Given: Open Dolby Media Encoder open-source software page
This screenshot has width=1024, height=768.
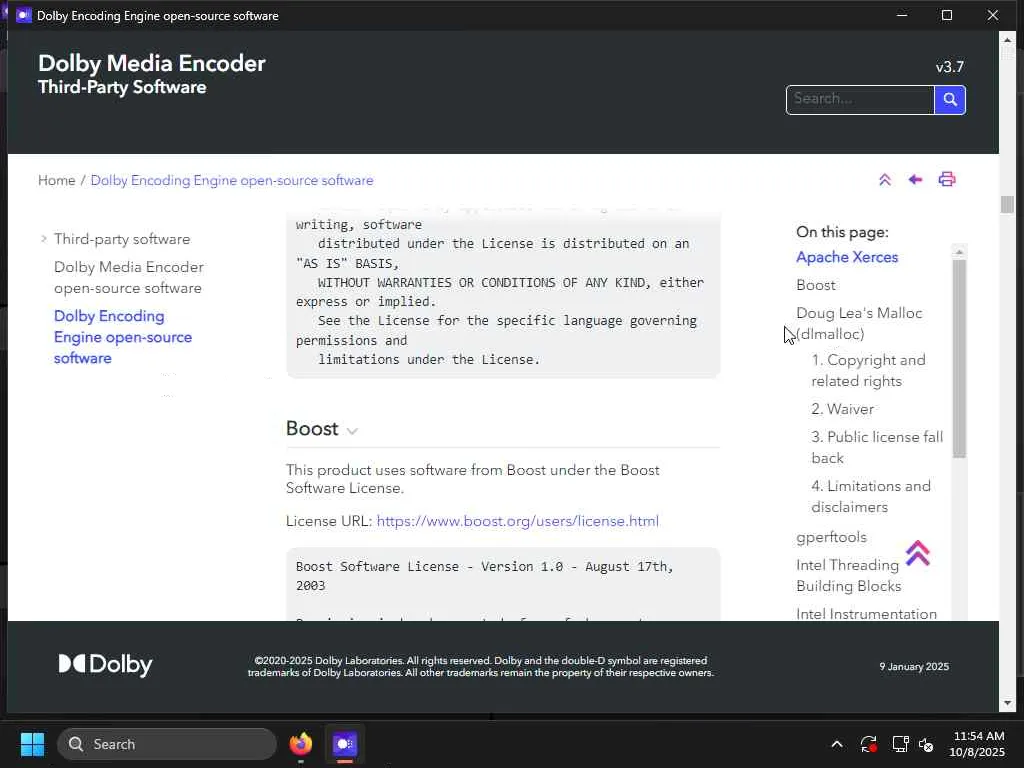Looking at the screenshot, I should [x=129, y=278].
